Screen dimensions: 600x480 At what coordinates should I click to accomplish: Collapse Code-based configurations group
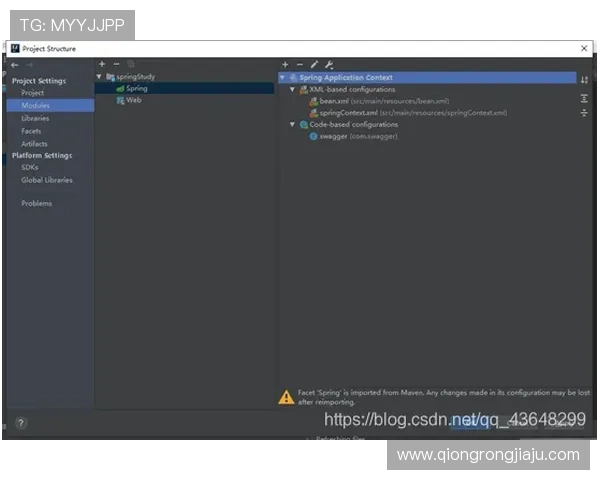point(292,124)
